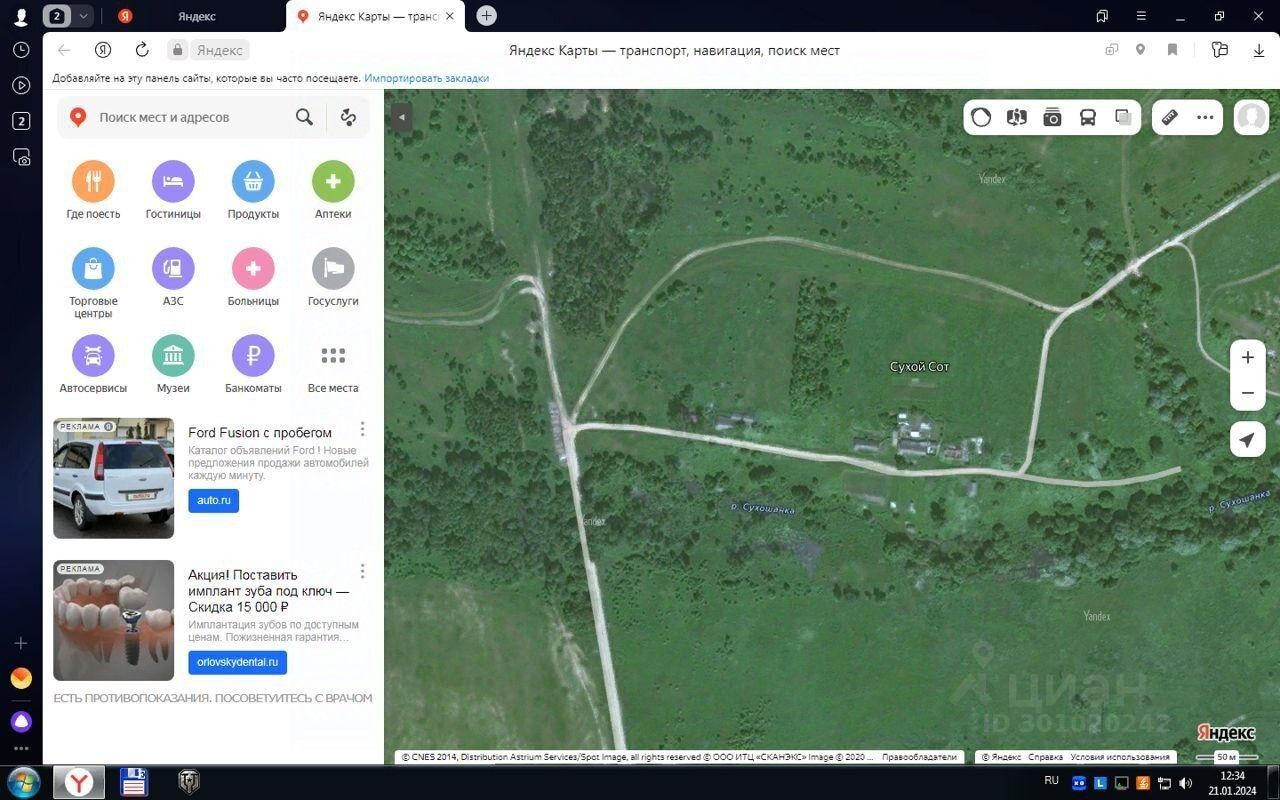This screenshot has height=800, width=1280.
Task: Locate me with the geolocation arrow
Action: click(x=1248, y=440)
